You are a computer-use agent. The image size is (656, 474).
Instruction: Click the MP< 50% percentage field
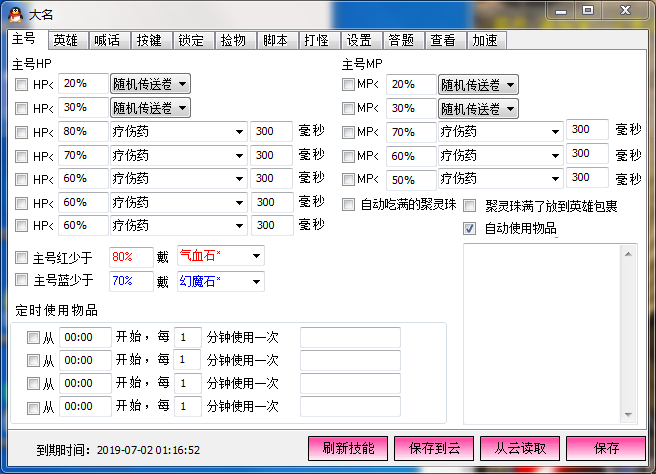pyautogui.click(x=411, y=180)
